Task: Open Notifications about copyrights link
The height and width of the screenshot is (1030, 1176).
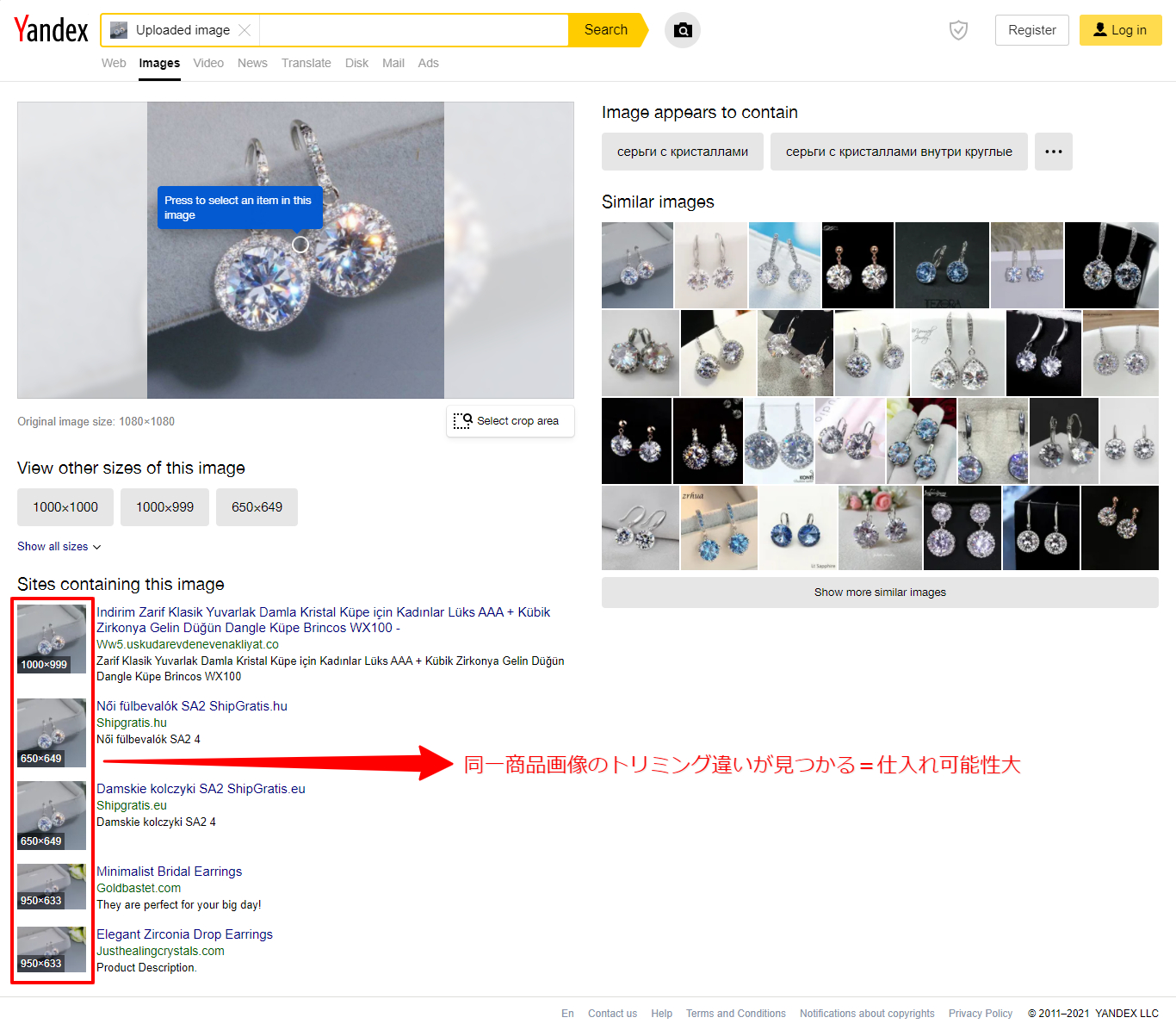Action: pyautogui.click(x=867, y=1014)
